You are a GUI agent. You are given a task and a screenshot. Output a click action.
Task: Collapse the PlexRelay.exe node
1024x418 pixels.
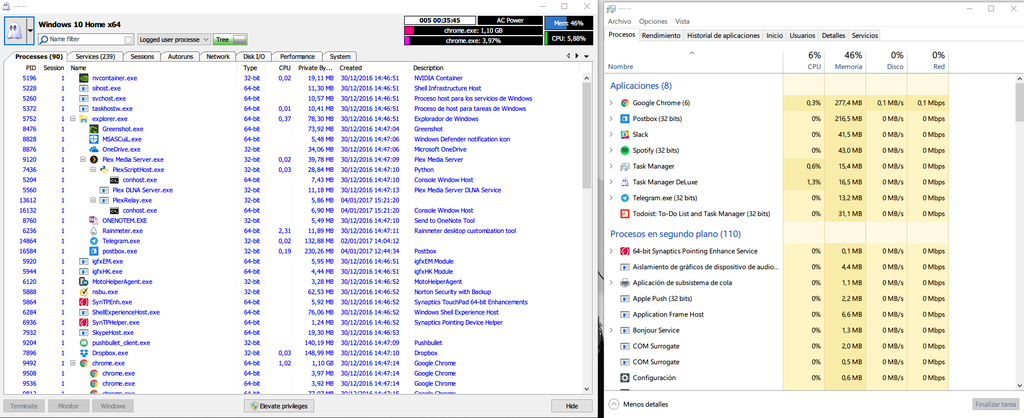click(x=93, y=201)
